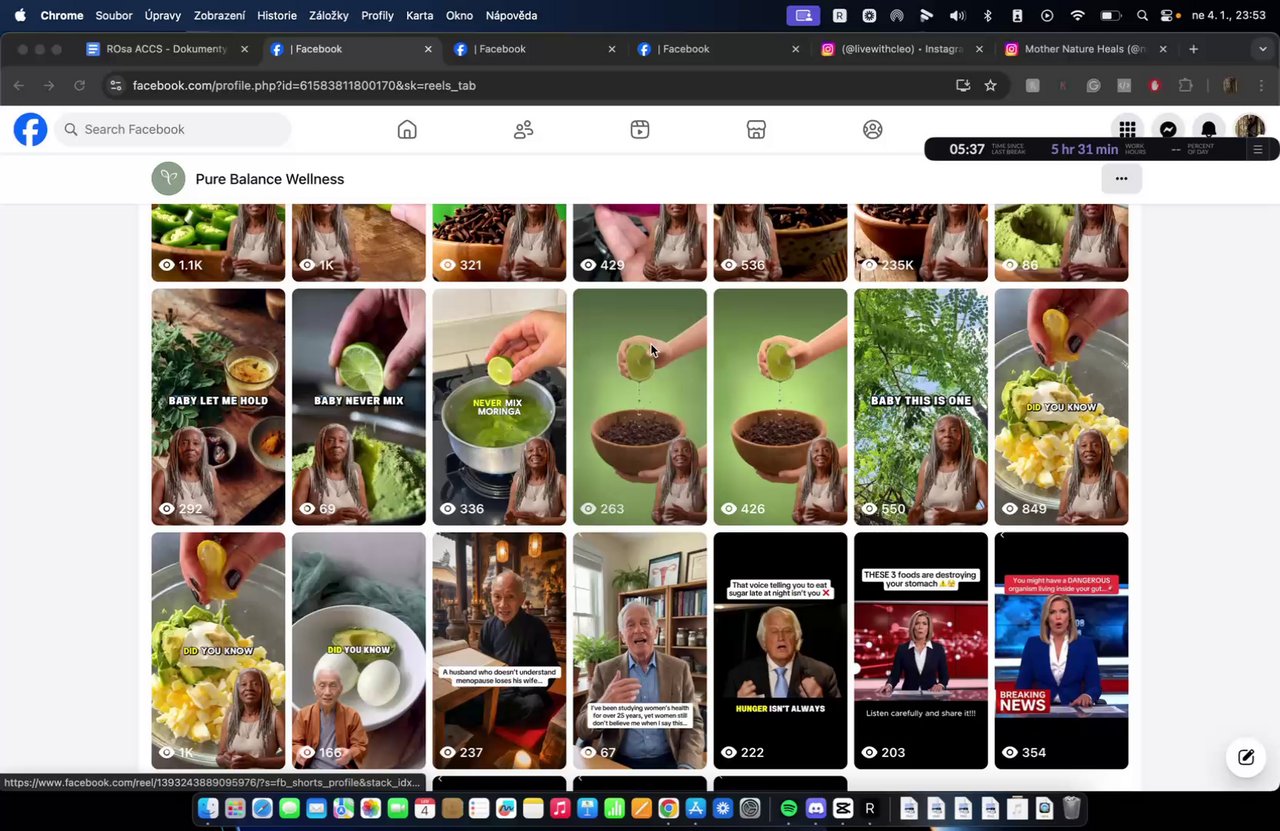Open Control Center in the menu bar
Image resolution: width=1280 pixels, height=831 pixels.
tap(1169, 15)
